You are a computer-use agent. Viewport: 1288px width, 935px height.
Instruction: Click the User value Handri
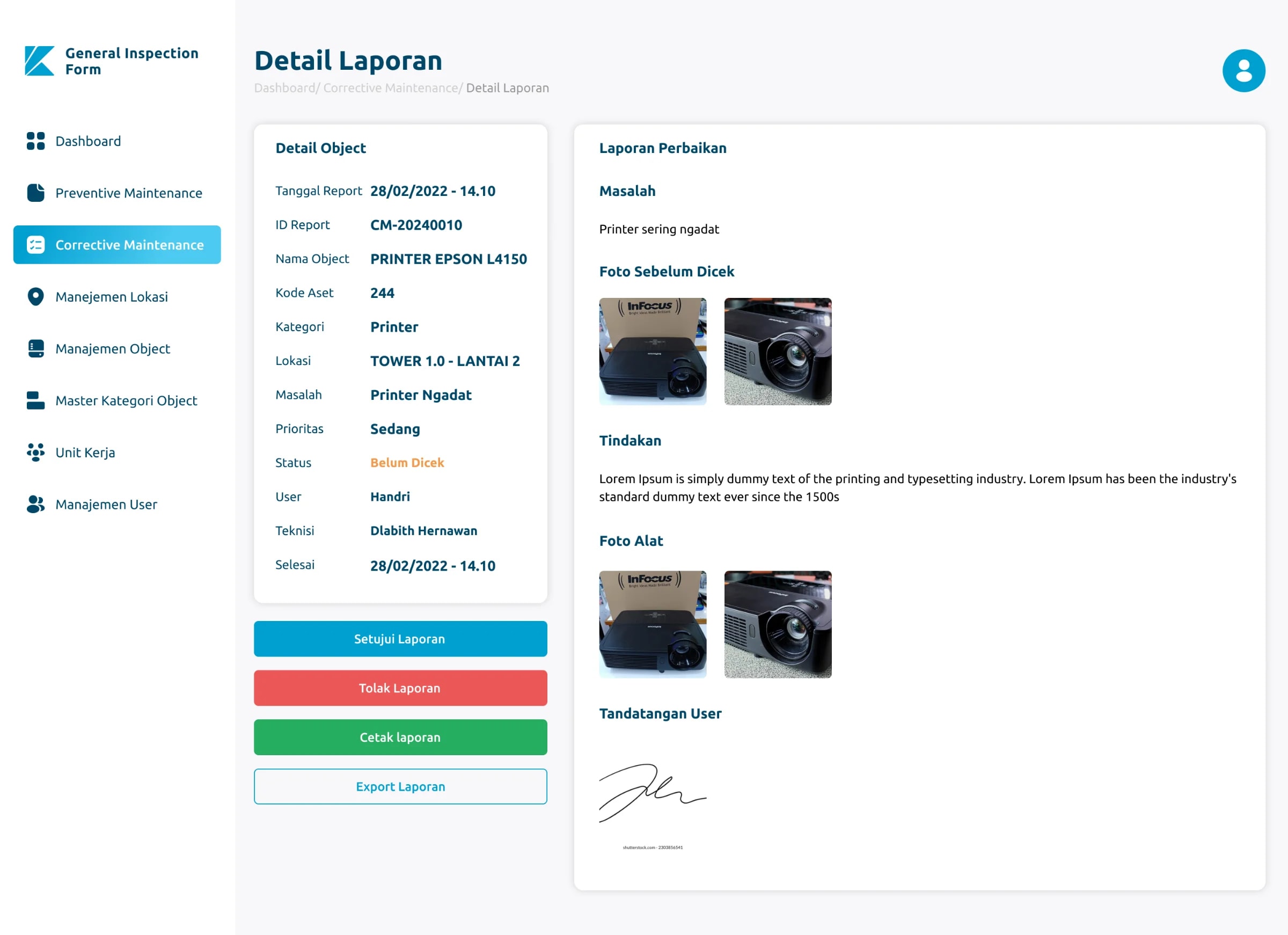pos(390,497)
